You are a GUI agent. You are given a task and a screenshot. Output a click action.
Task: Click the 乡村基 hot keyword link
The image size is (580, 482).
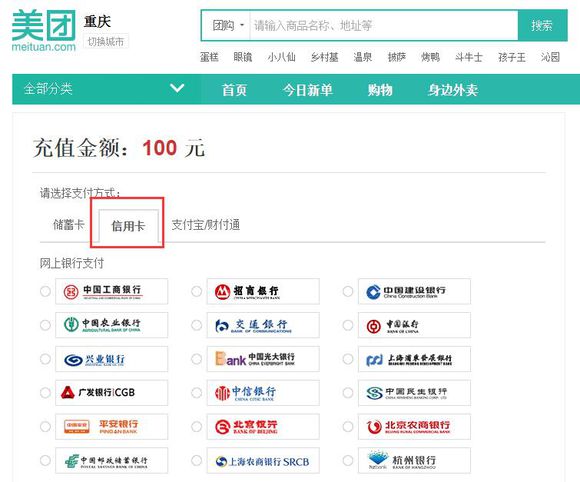coord(324,57)
